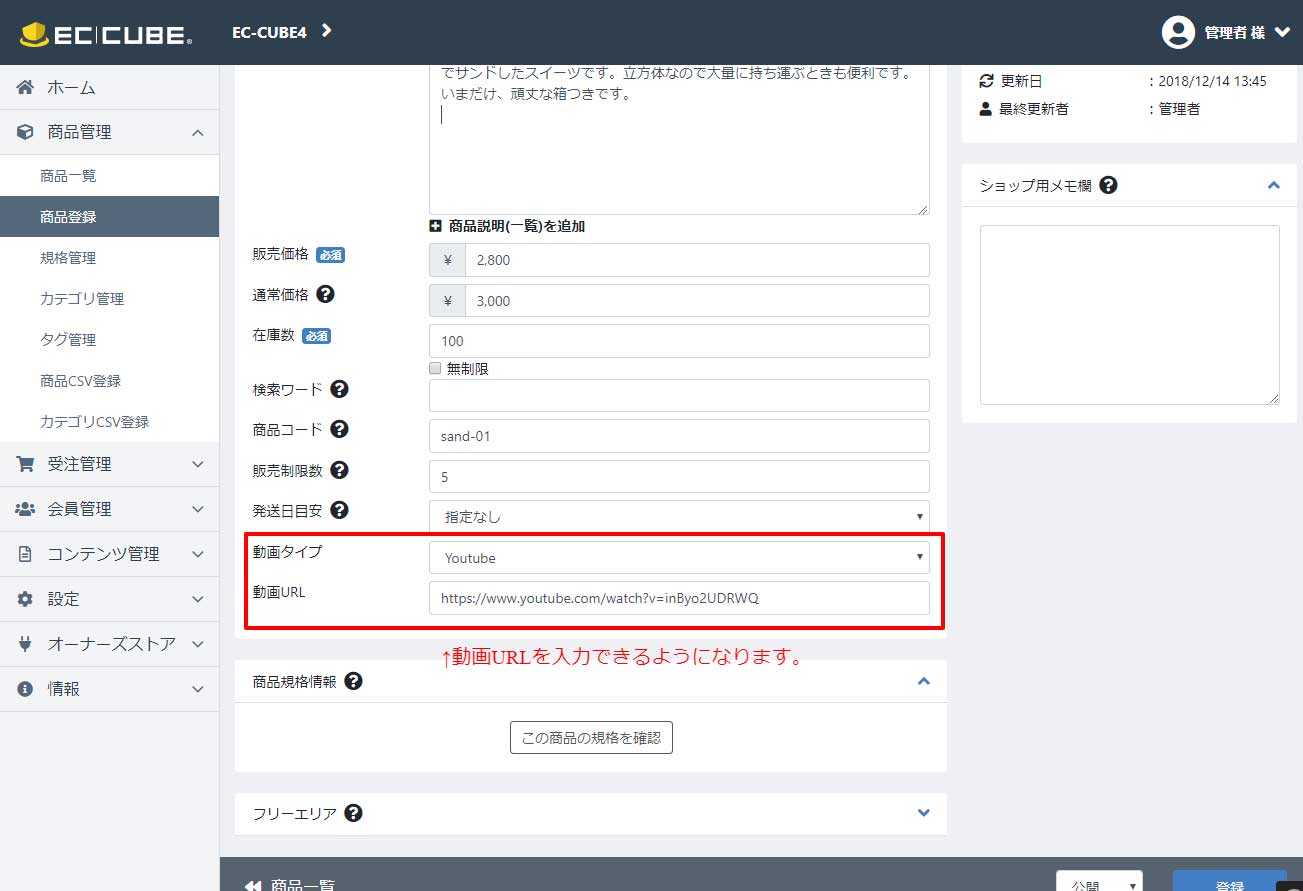Expand the コンテンツ管理 sidebar section
The image size is (1303, 891).
pyautogui.click(x=198, y=554)
